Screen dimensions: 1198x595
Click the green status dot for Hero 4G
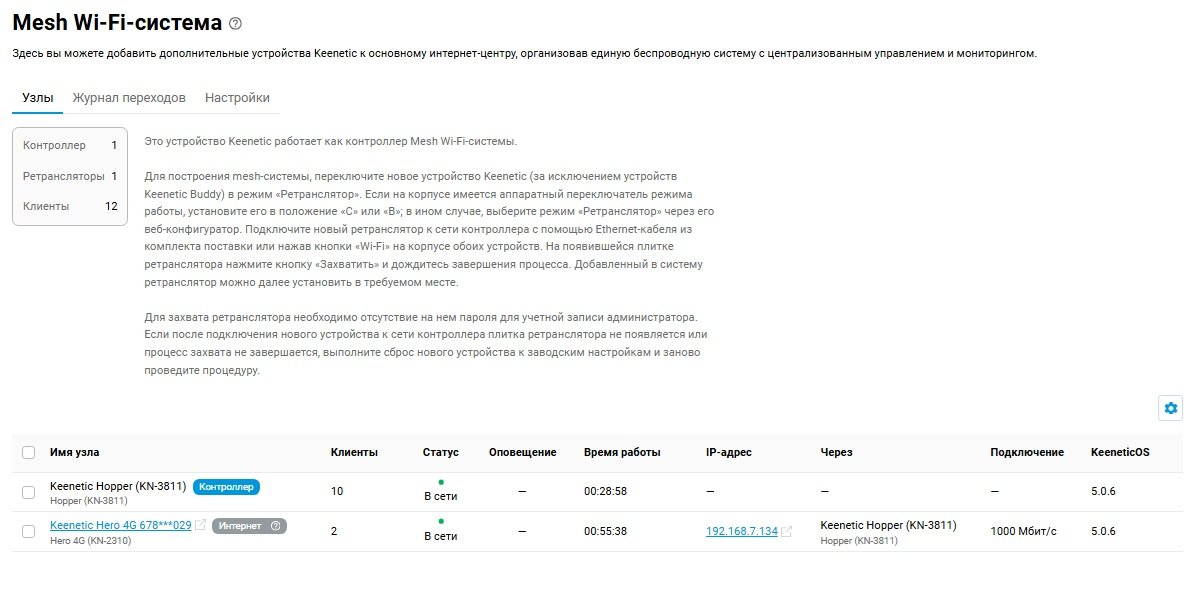coord(441,521)
